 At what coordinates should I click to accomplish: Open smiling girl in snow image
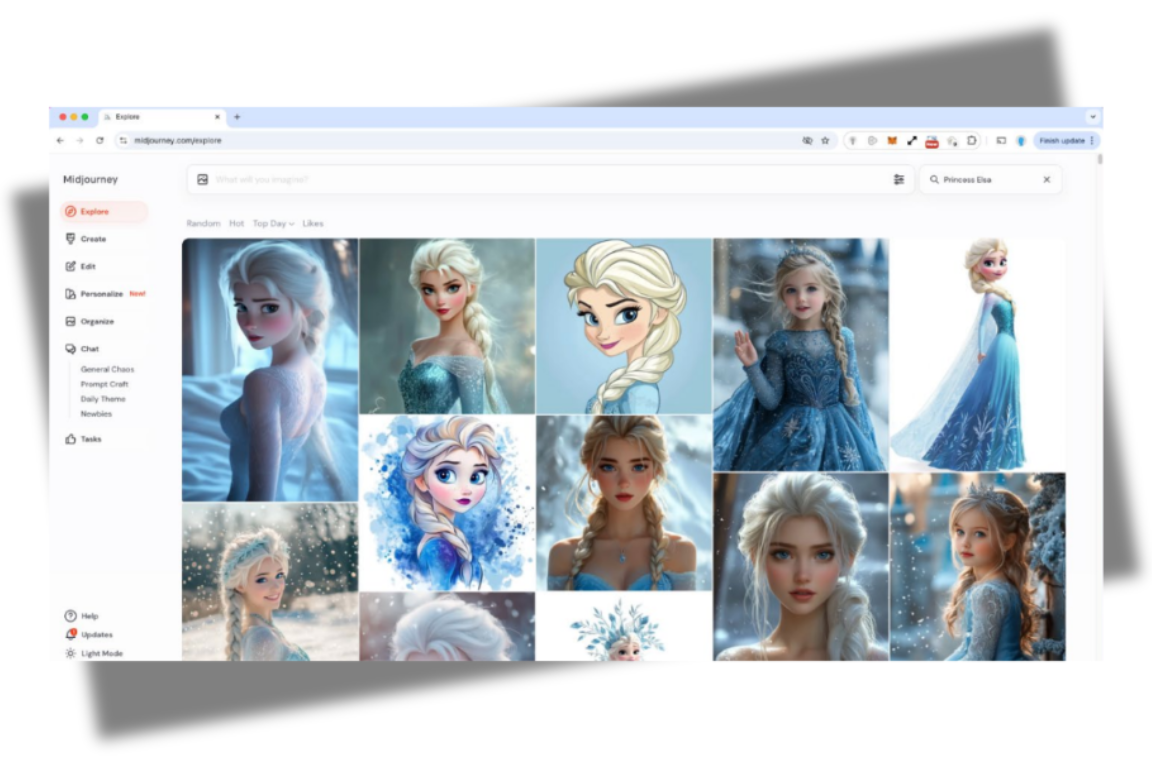[x=270, y=582]
